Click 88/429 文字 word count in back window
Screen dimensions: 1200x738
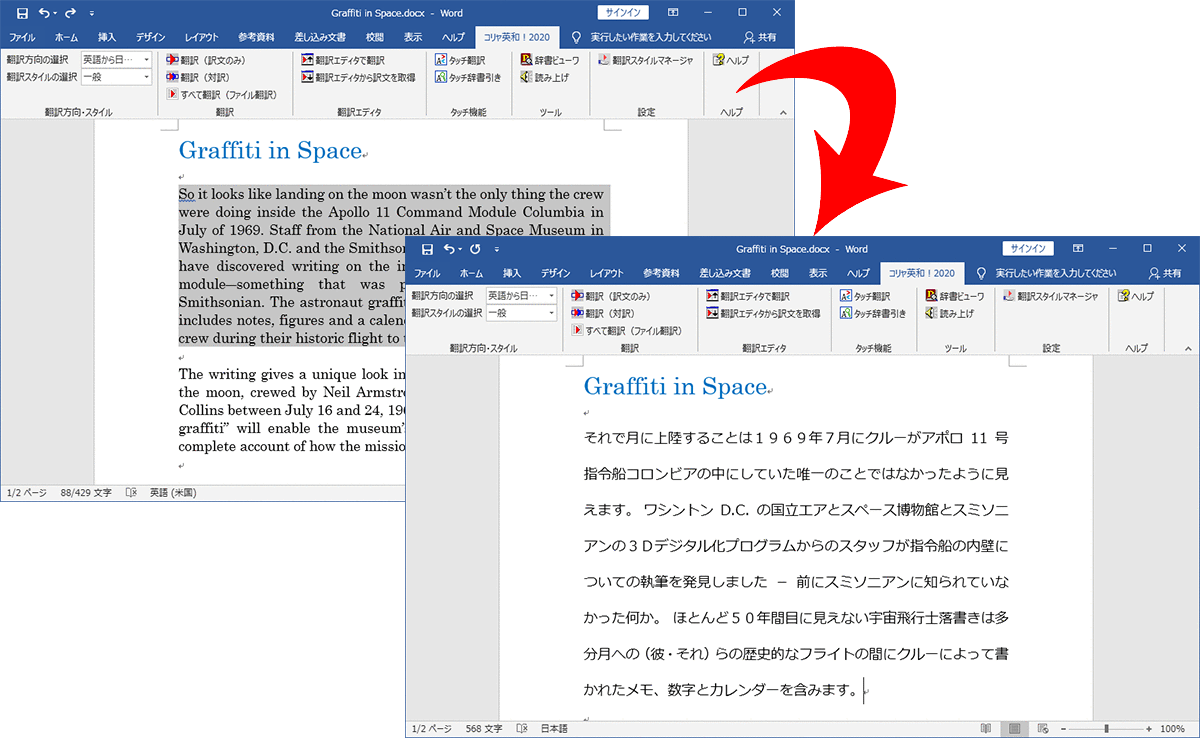pos(86,493)
